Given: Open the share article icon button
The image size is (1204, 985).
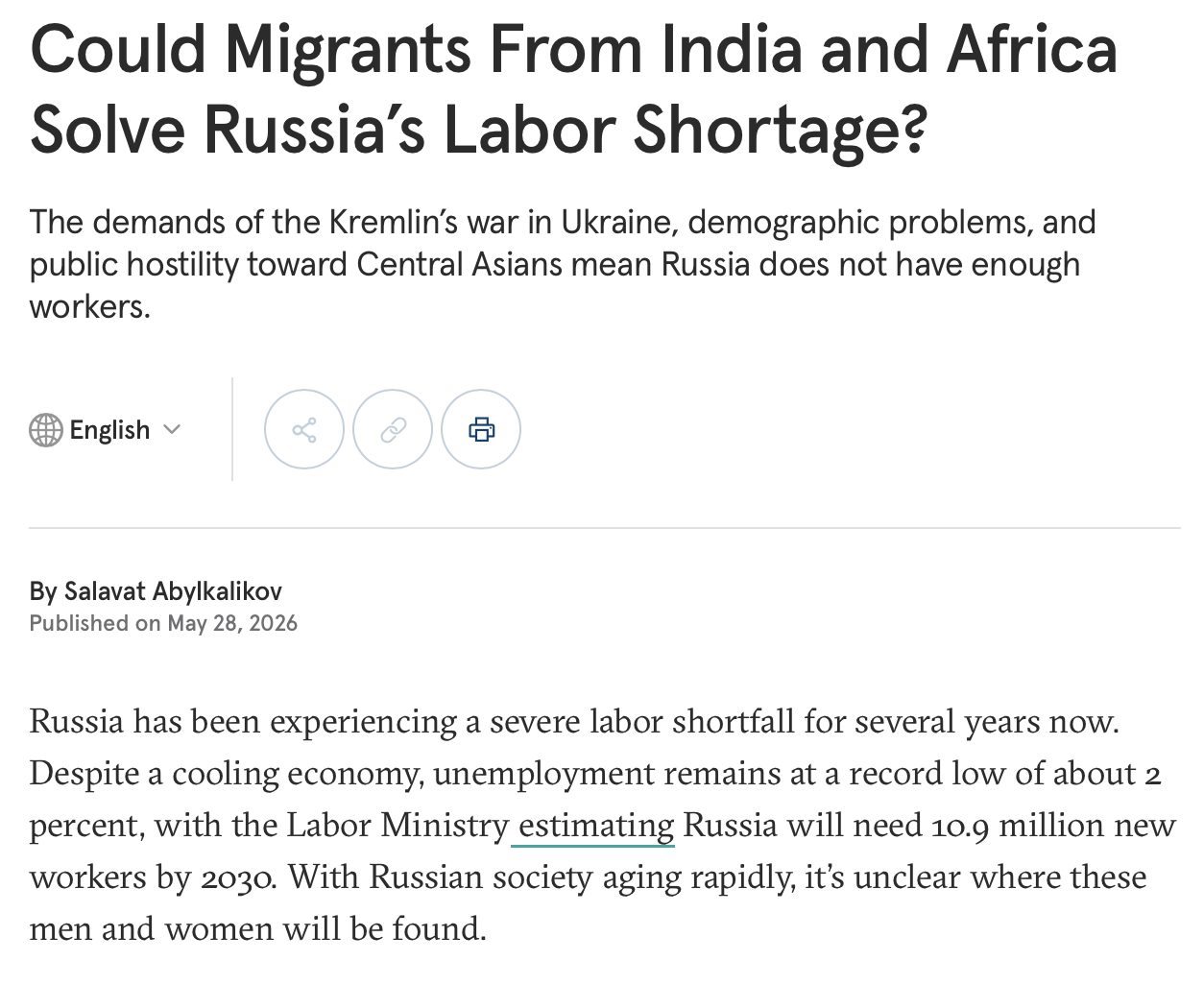Looking at the screenshot, I should click(x=304, y=429).
